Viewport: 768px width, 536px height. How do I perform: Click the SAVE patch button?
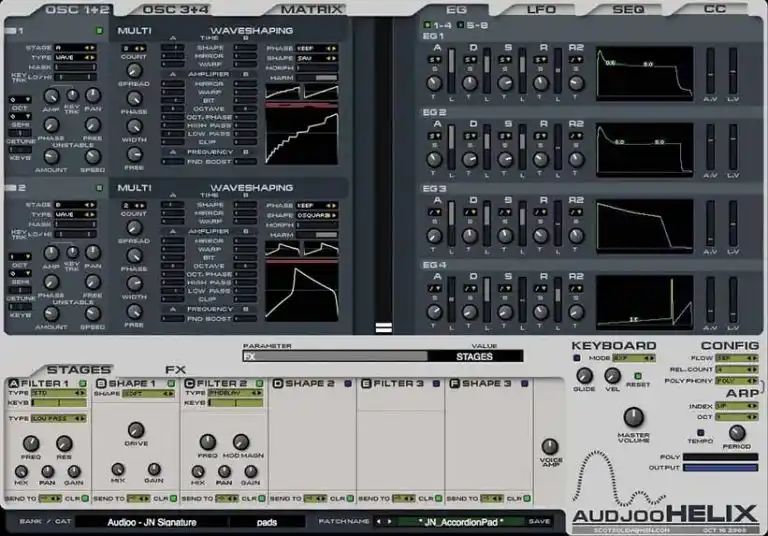[x=539, y=521]
